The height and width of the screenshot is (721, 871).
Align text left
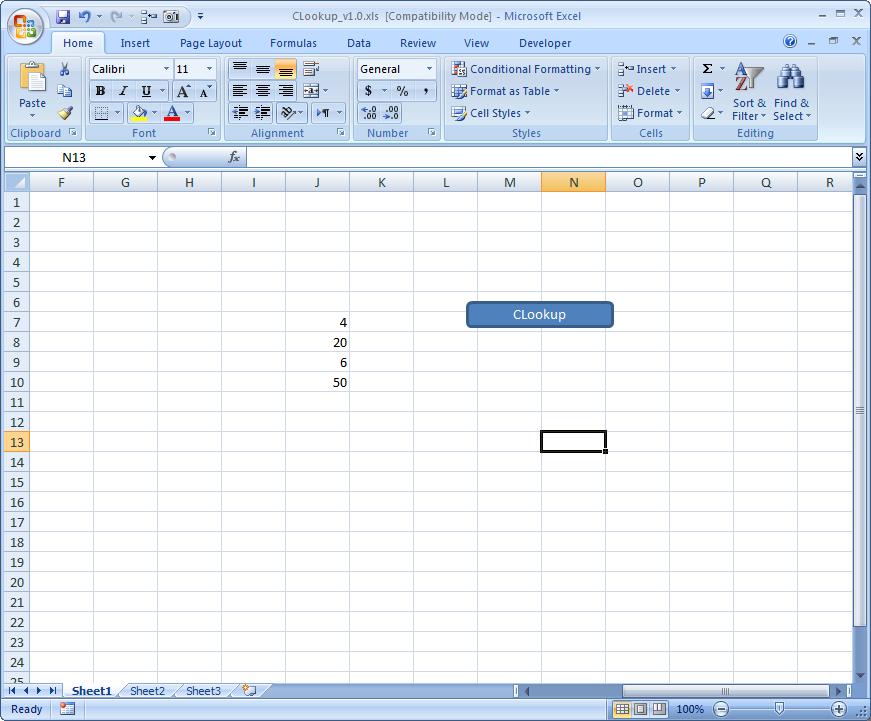pyautogui.click(x=240, y=91)
